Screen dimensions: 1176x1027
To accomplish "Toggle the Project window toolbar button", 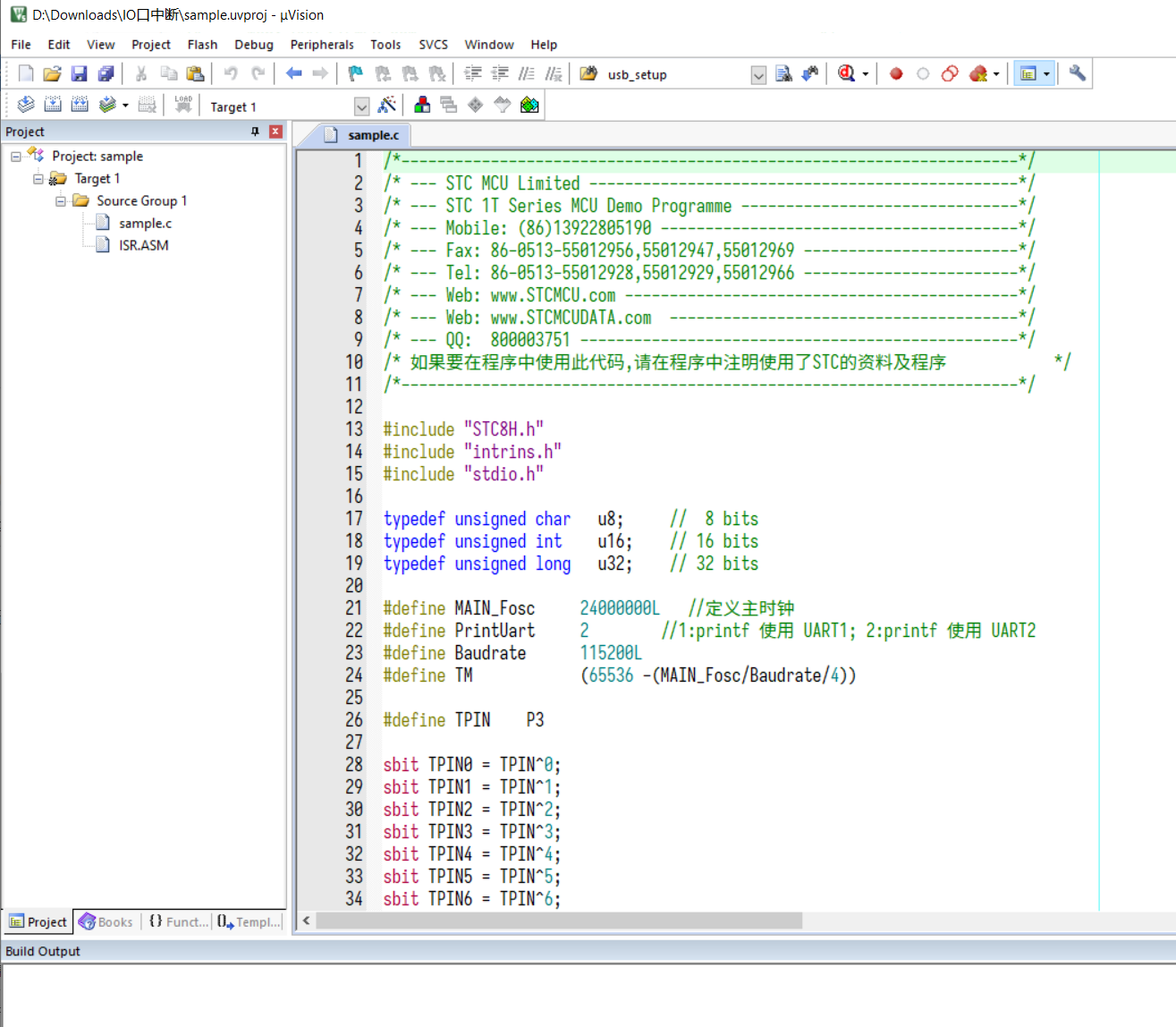I will coord(1028,74).
